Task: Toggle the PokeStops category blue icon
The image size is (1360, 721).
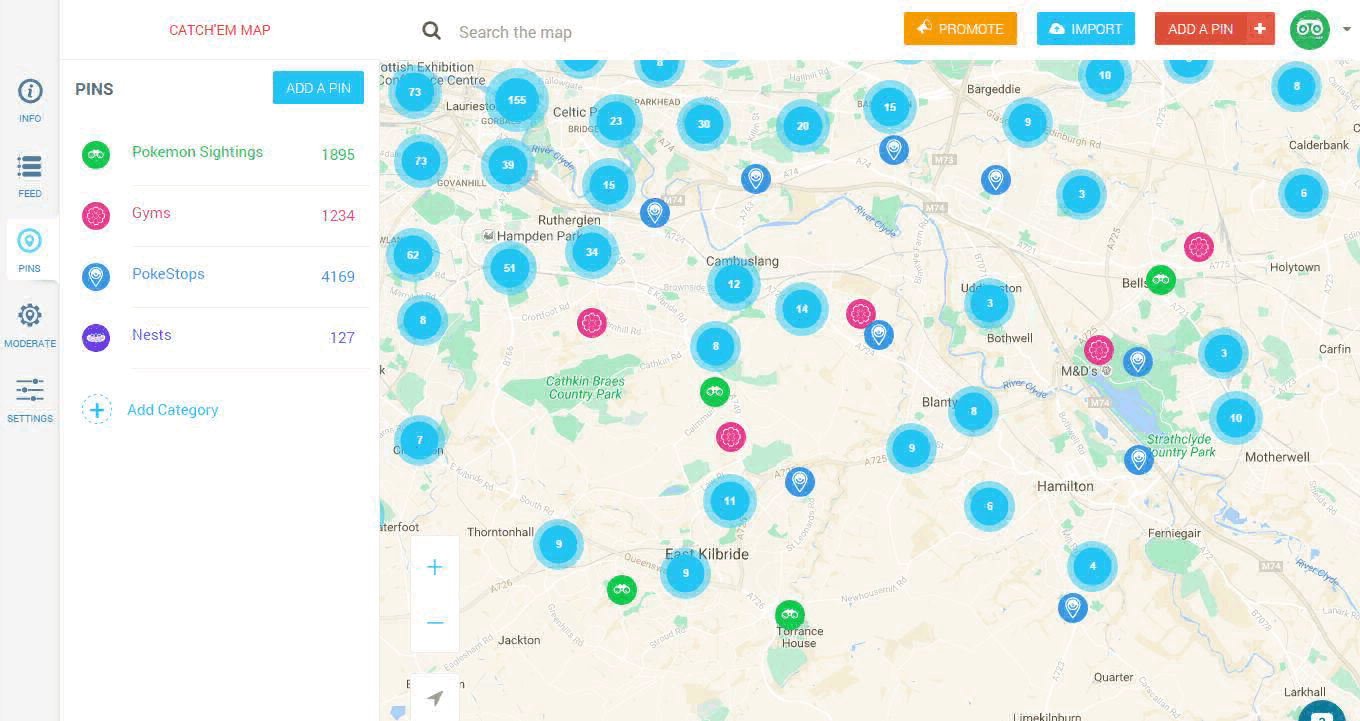Action: (96, 276)
